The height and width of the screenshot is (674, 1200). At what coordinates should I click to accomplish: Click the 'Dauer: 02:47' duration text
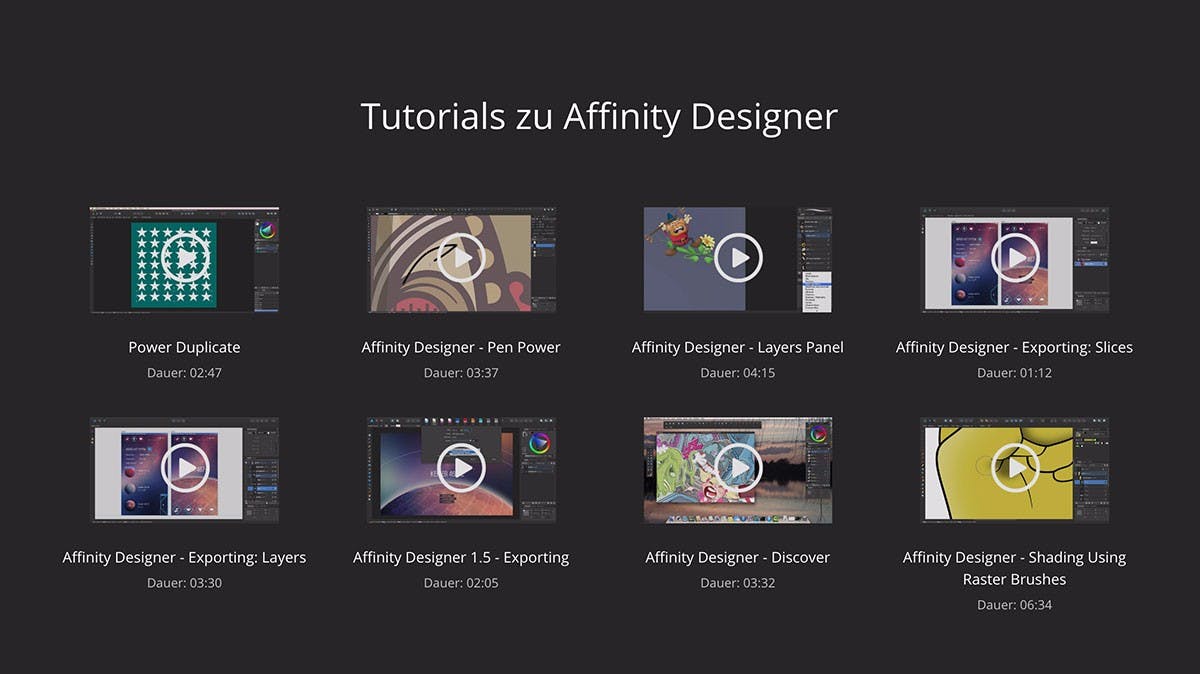click(184, 373)
